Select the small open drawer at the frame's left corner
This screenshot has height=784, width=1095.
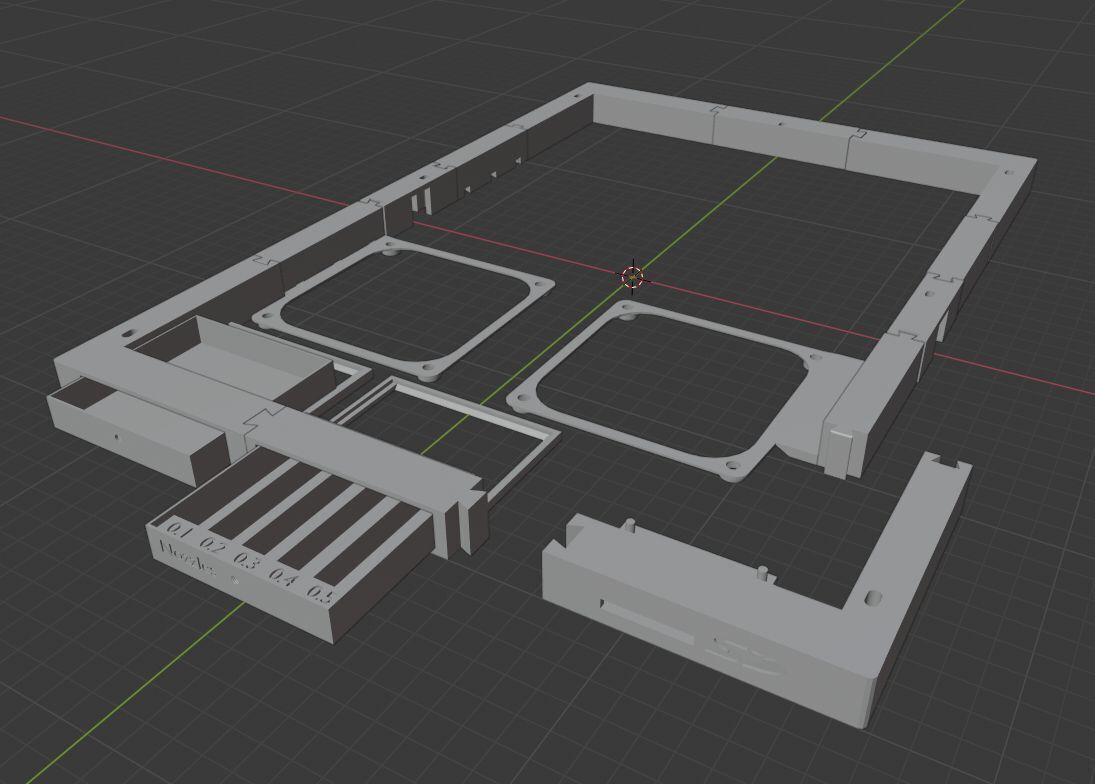point(138,429)
